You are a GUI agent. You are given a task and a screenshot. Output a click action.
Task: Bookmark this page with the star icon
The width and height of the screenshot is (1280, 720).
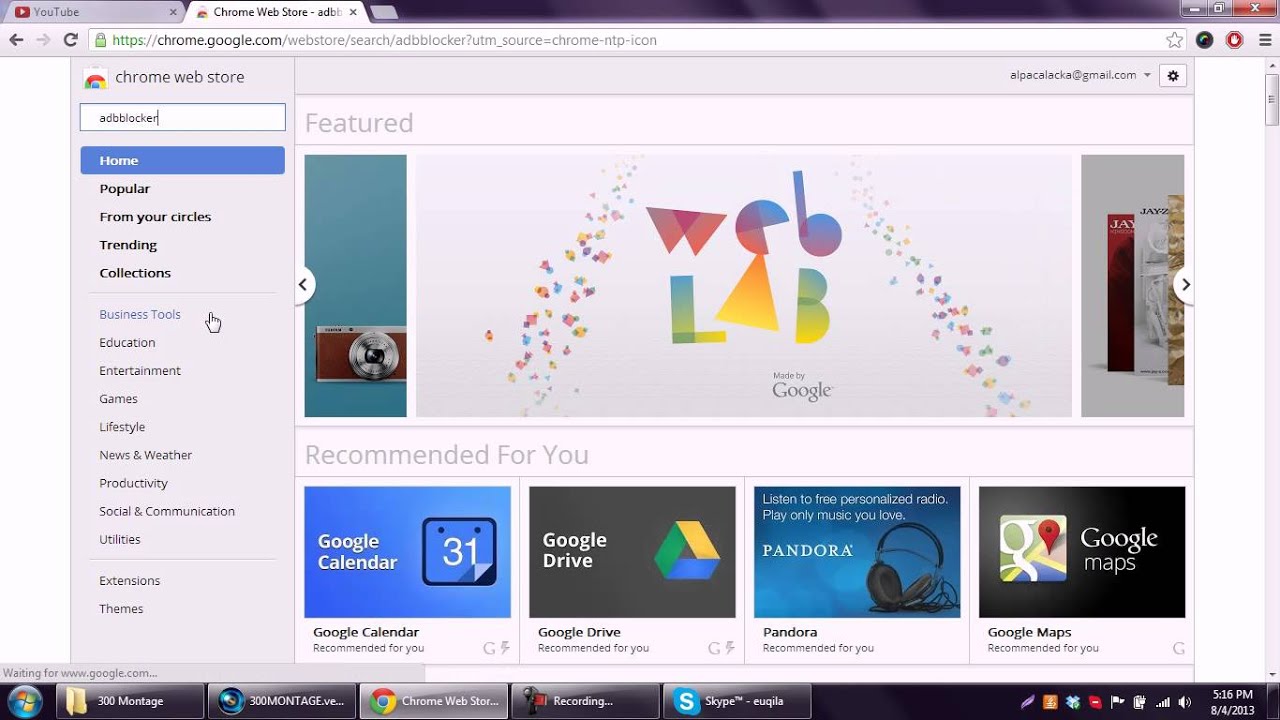[1175, 40]
